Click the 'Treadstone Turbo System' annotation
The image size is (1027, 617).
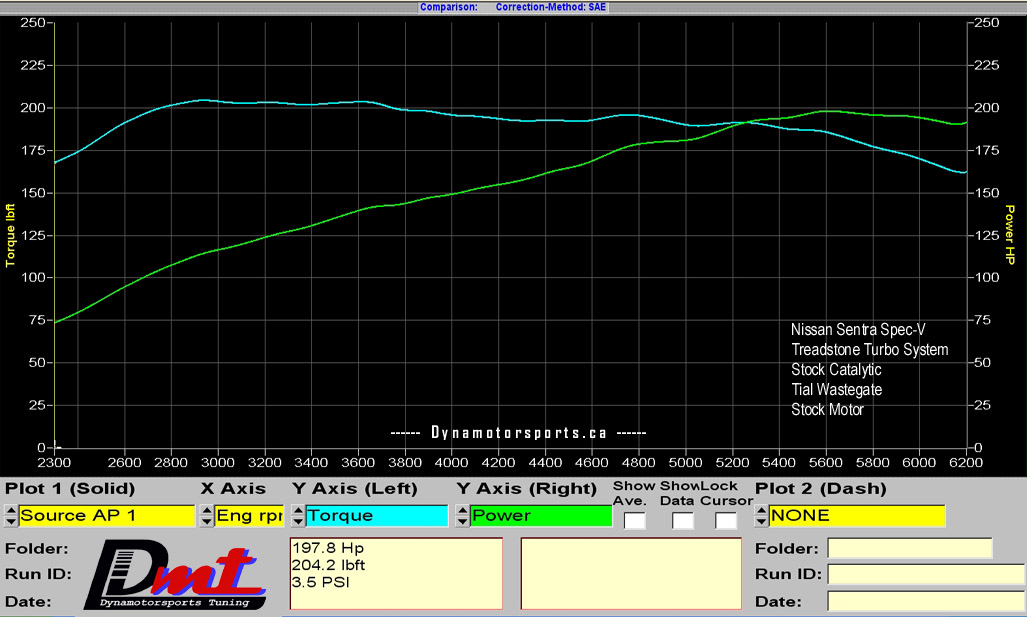870,350
